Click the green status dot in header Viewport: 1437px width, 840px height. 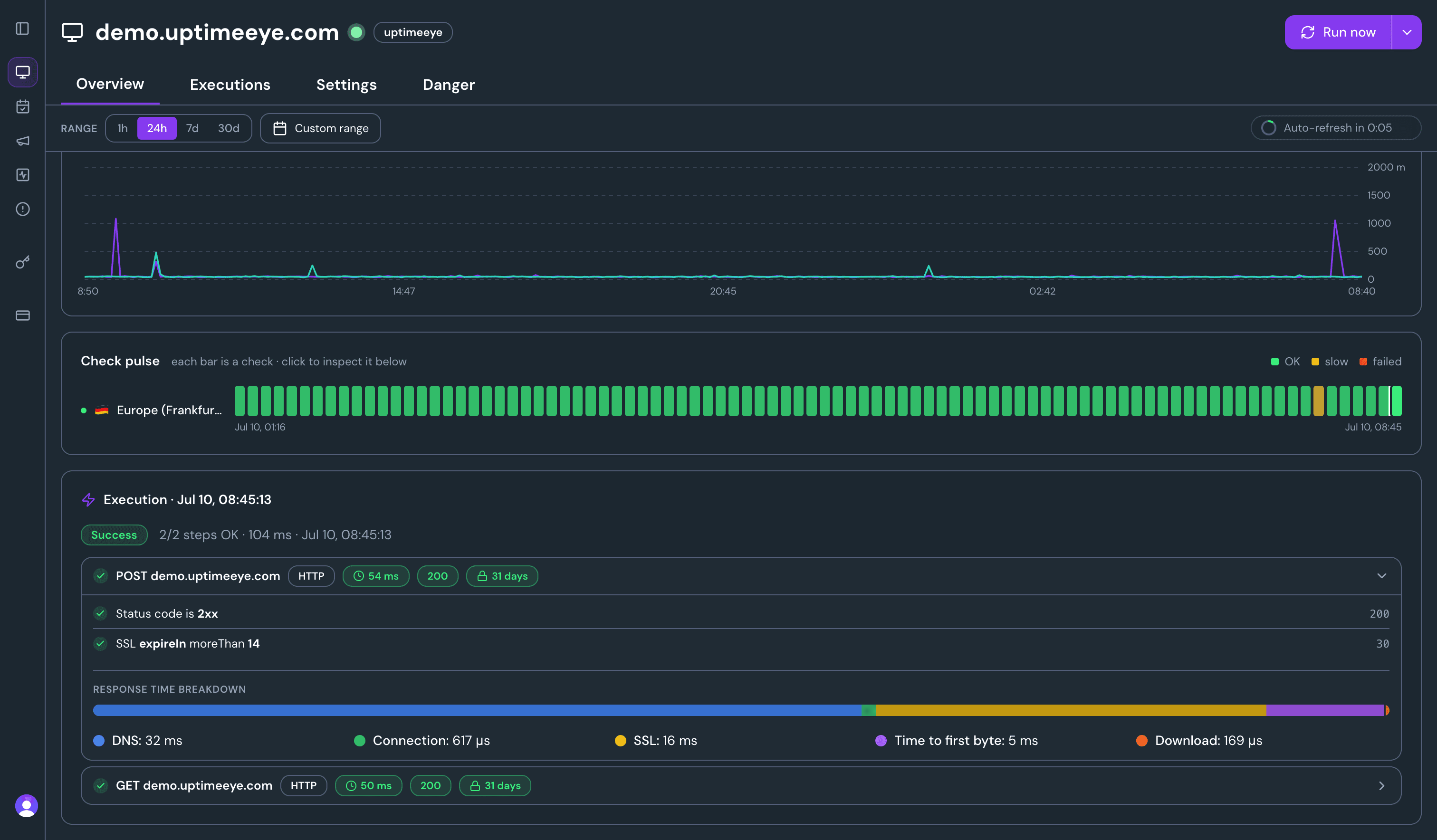pos(356,32)
